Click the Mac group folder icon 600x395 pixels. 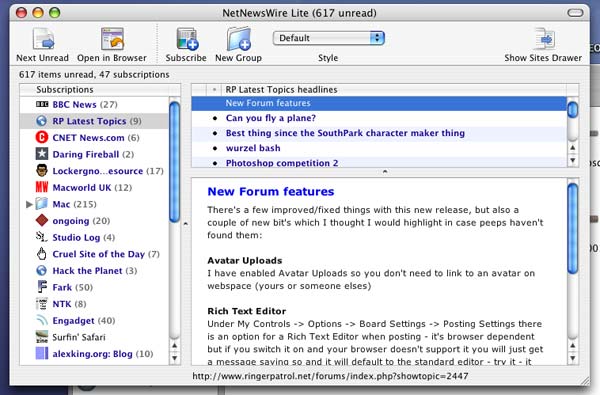pos(42,204)
